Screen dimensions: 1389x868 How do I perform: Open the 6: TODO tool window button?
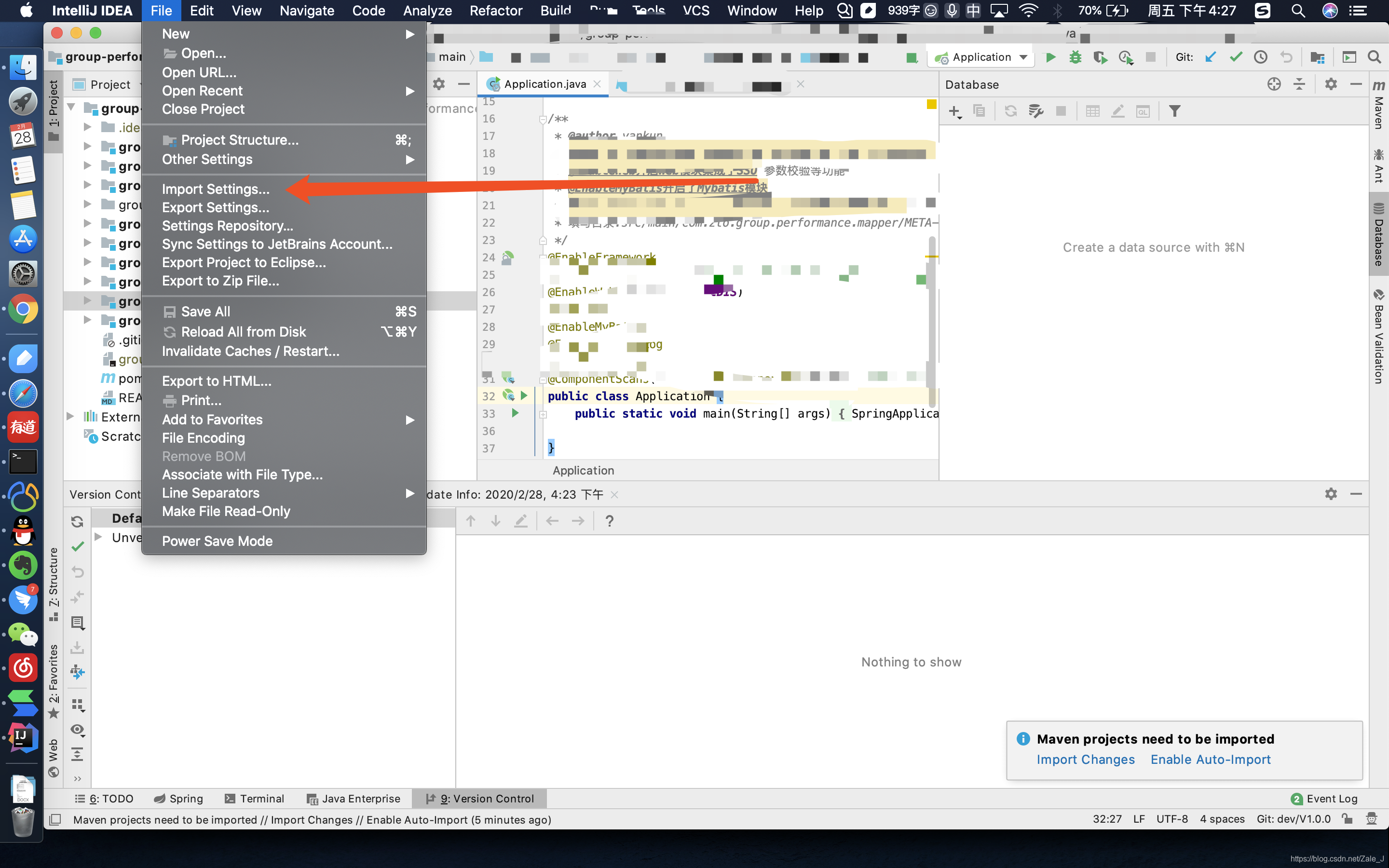pos(105,799)
